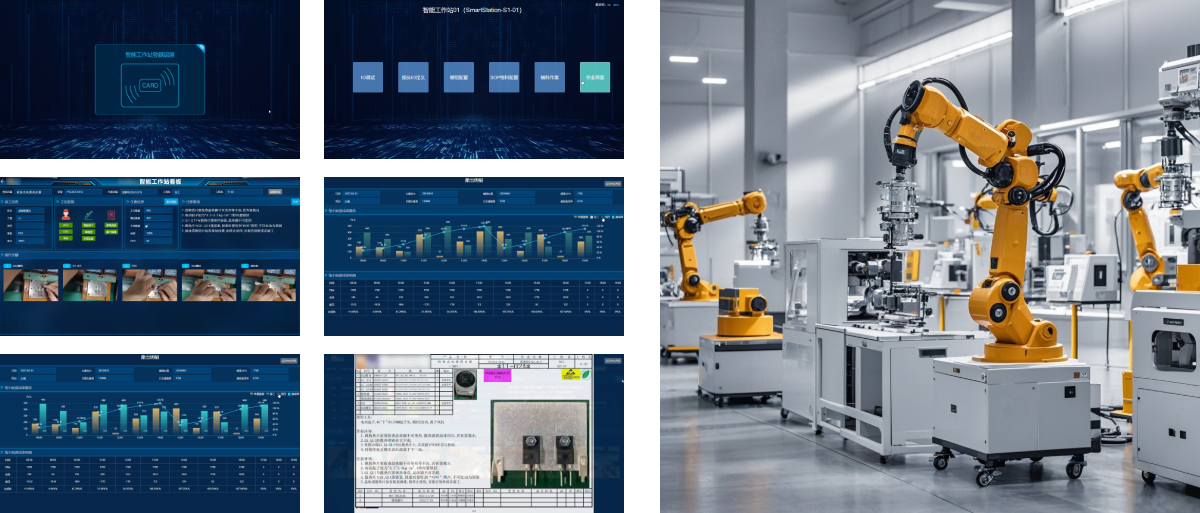Open the SOP物料配置 tile

504,77
